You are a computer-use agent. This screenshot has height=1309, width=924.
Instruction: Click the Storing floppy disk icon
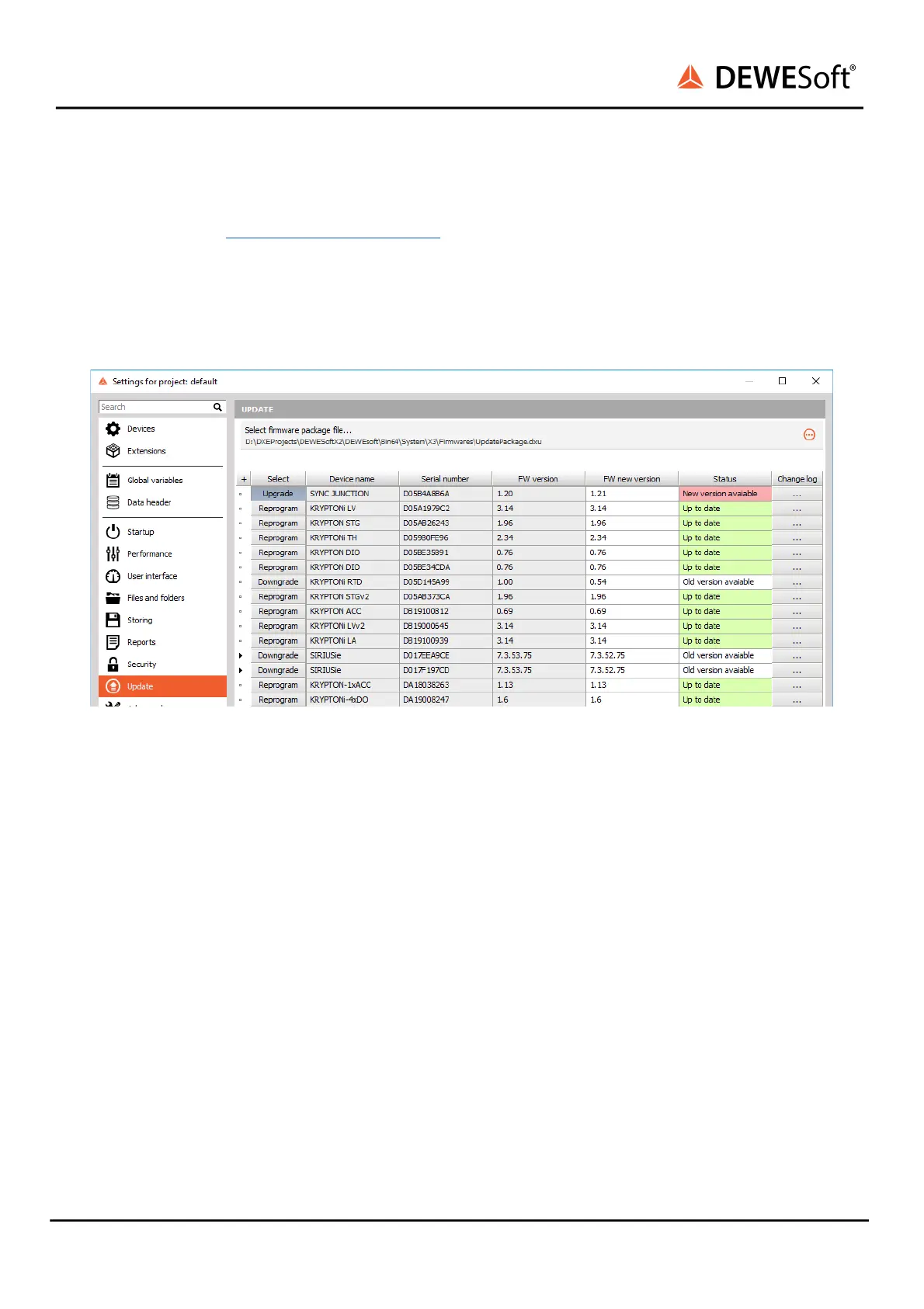pos(113,620)
